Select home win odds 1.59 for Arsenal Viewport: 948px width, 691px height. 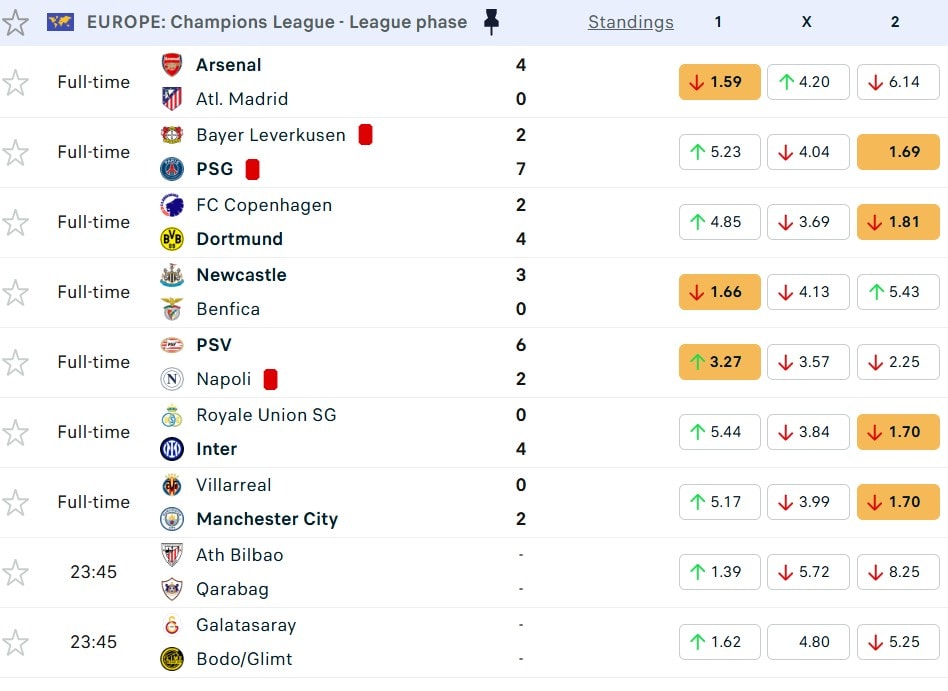pos(719,82)
